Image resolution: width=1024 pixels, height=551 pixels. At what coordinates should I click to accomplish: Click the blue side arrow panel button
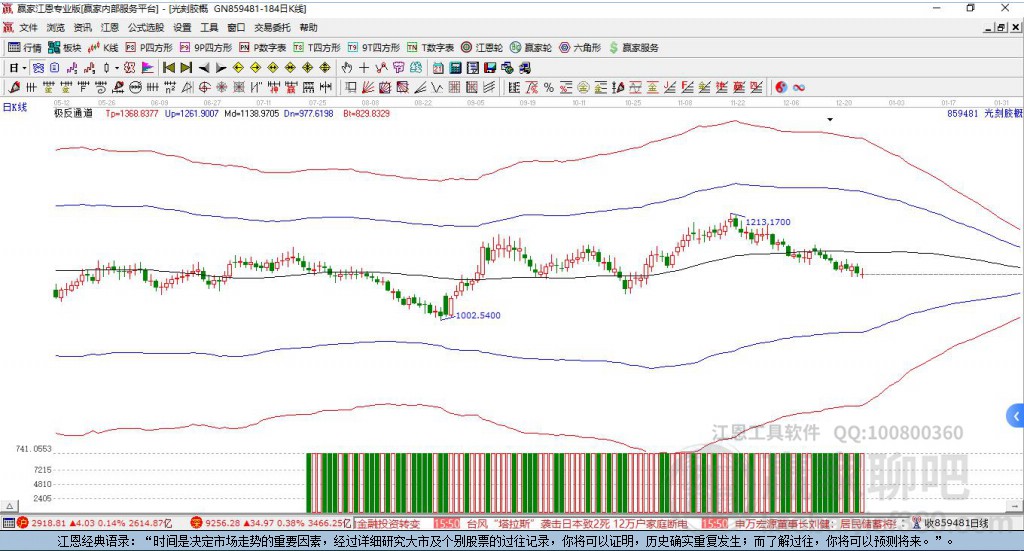[1015, 415]
